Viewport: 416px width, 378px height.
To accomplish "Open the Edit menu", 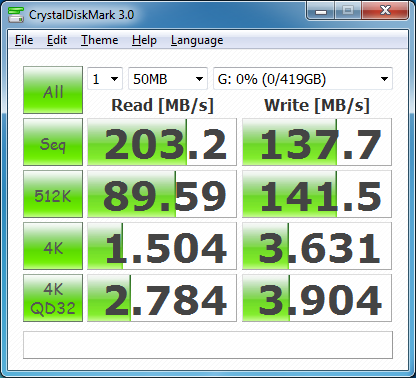I will click(x=57, y=40).
